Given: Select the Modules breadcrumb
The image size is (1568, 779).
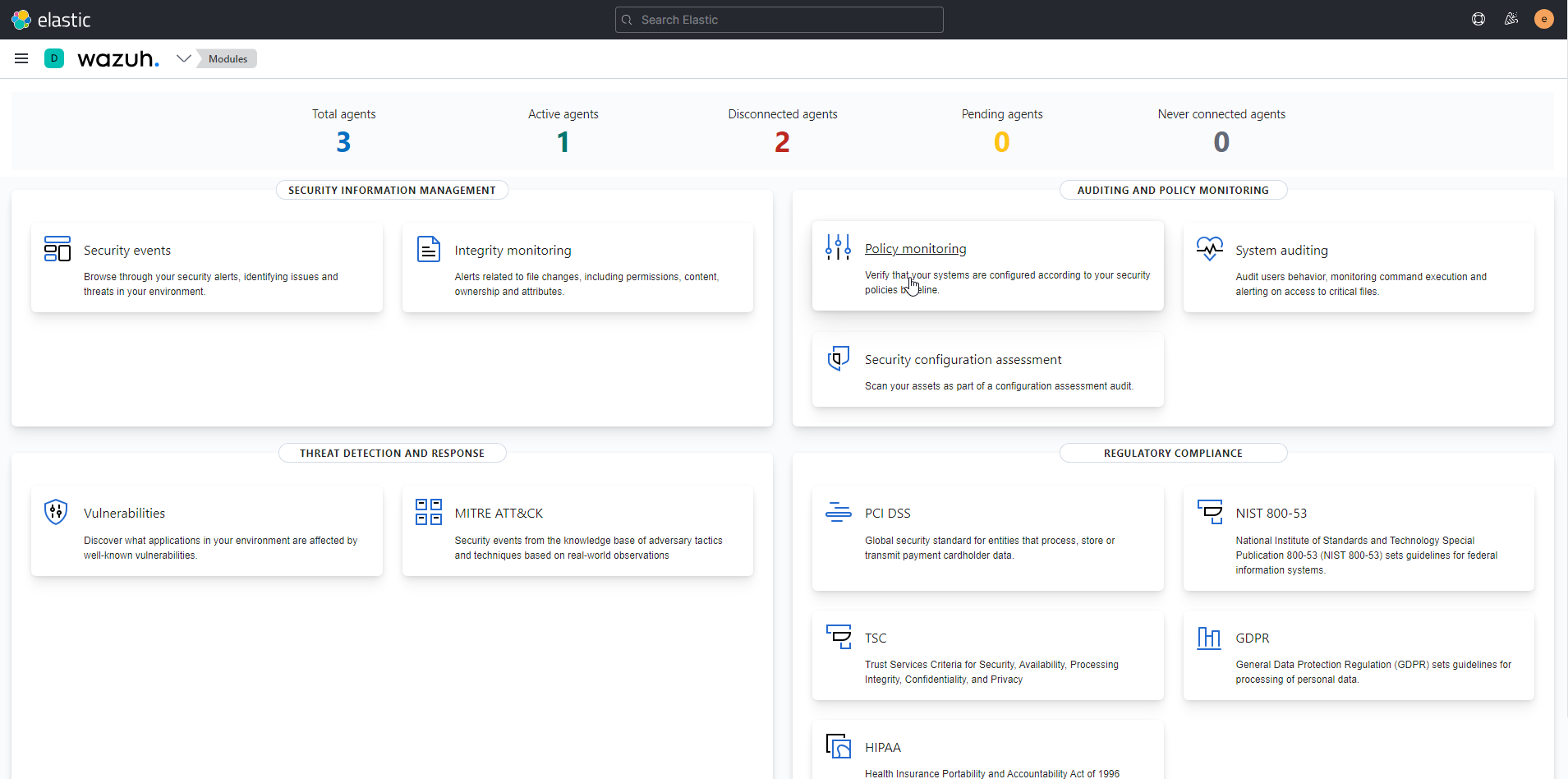Looking at the screenshot, I should 228,58.
